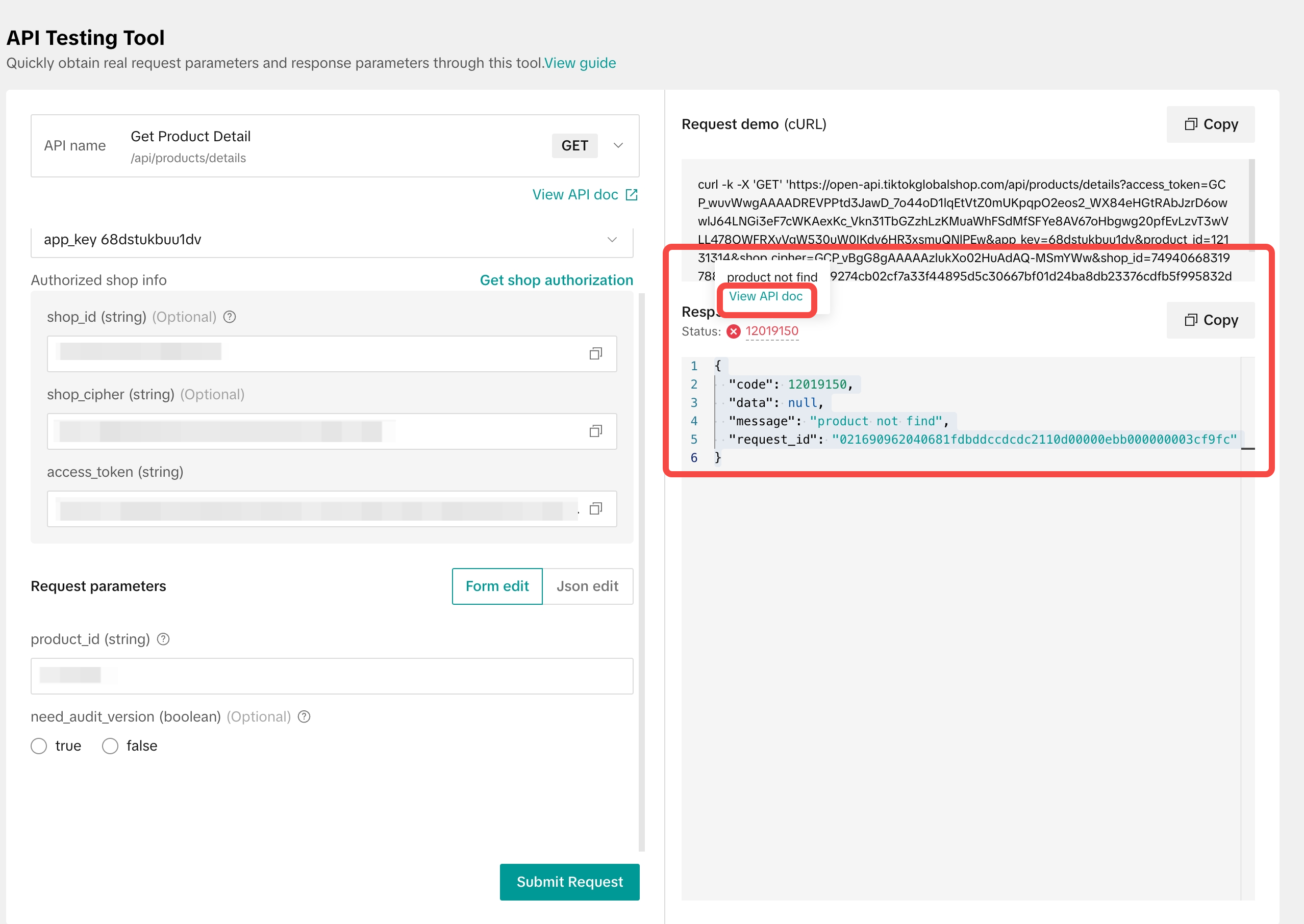Open the app_key selection dropdown
The height and width of the screenshot is (924, 1304).
pyautogui.click(x=332, y=240)
